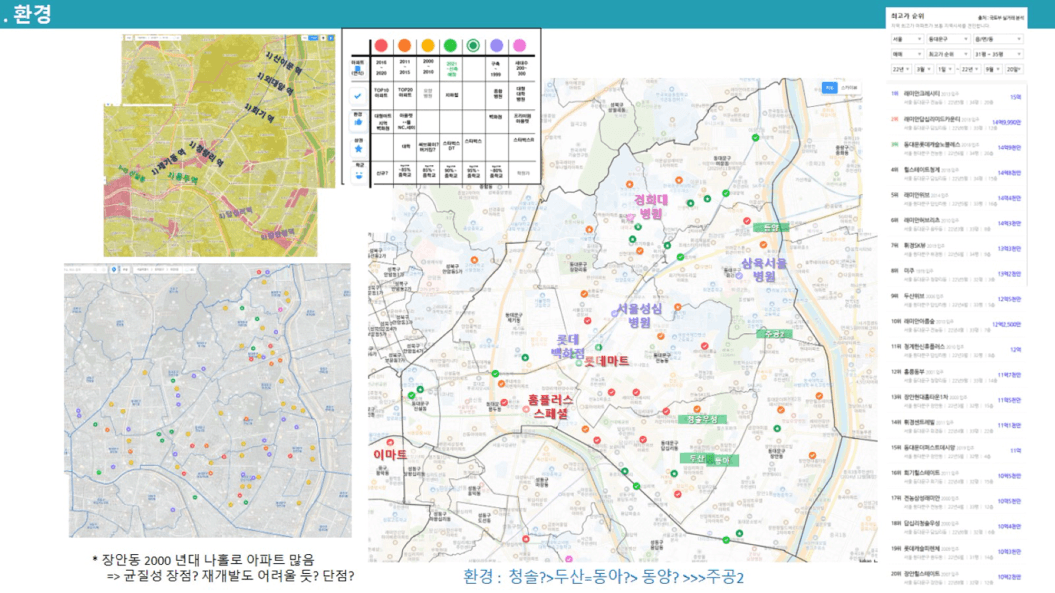Image resolution: width=1055 pixels, height=593 pixels.
Task: Open rank 2 래미안답십리미드카운티 listing
Action: pyautogui.click(x=955, y=123)
